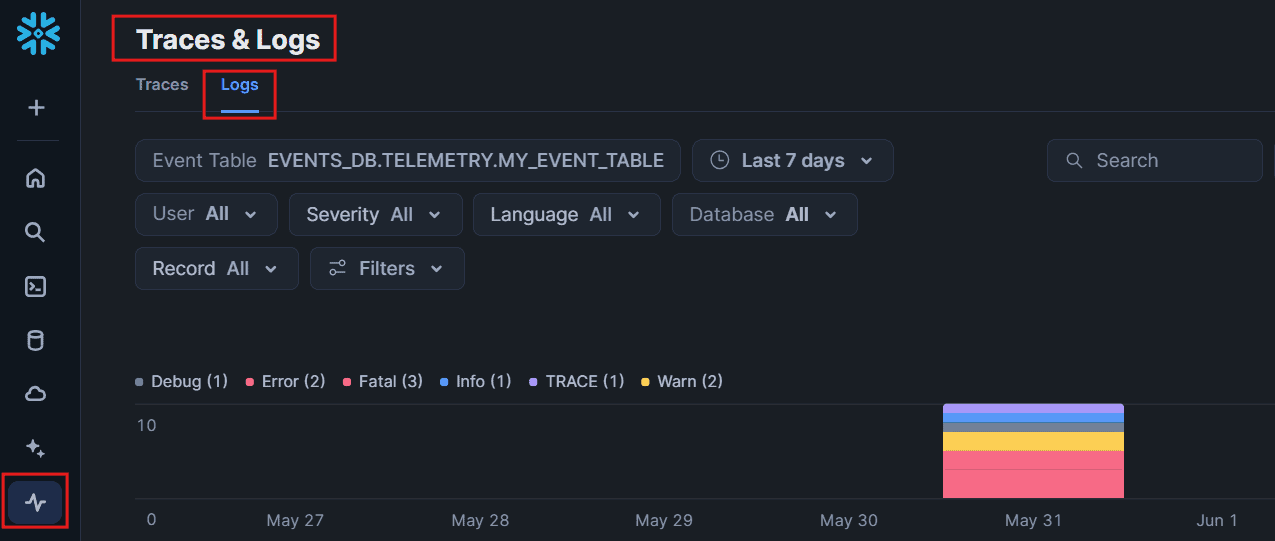This screenshot has height=541, width=1275.
Task: Toggle the Warn (2) legend series
Action: click(682, 381)
